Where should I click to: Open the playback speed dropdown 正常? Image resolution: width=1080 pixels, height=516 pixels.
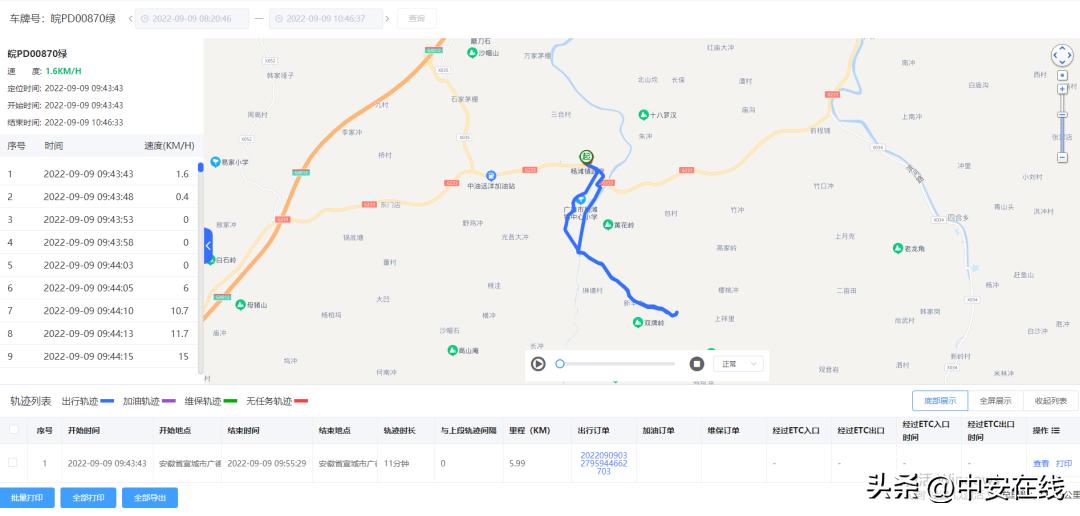pyautogui.click(x=738, y=364)
